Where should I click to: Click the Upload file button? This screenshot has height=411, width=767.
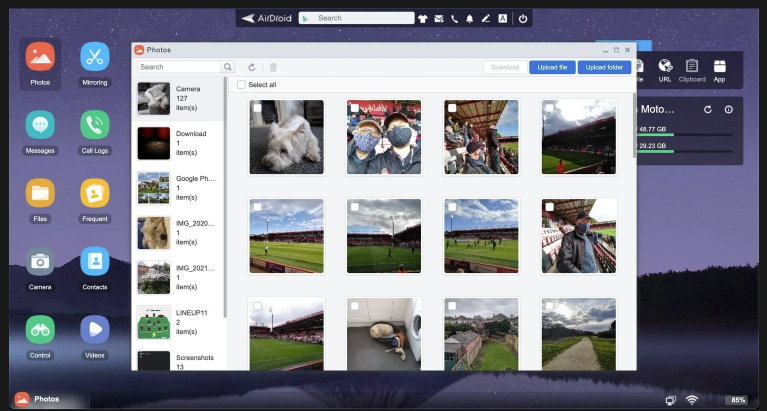[x=552, y=67]
